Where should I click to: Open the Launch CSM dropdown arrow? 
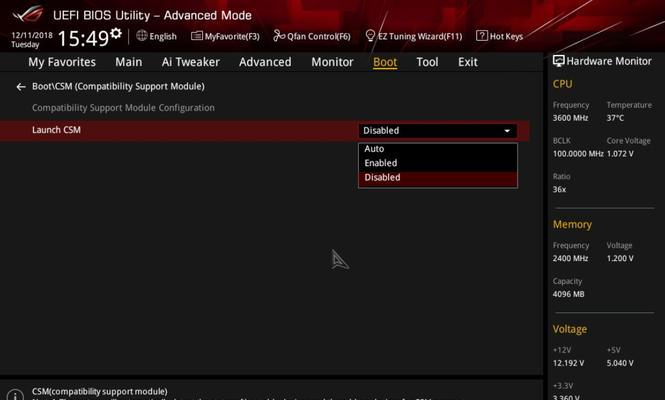pyautogui.click(x=507, y=131)
